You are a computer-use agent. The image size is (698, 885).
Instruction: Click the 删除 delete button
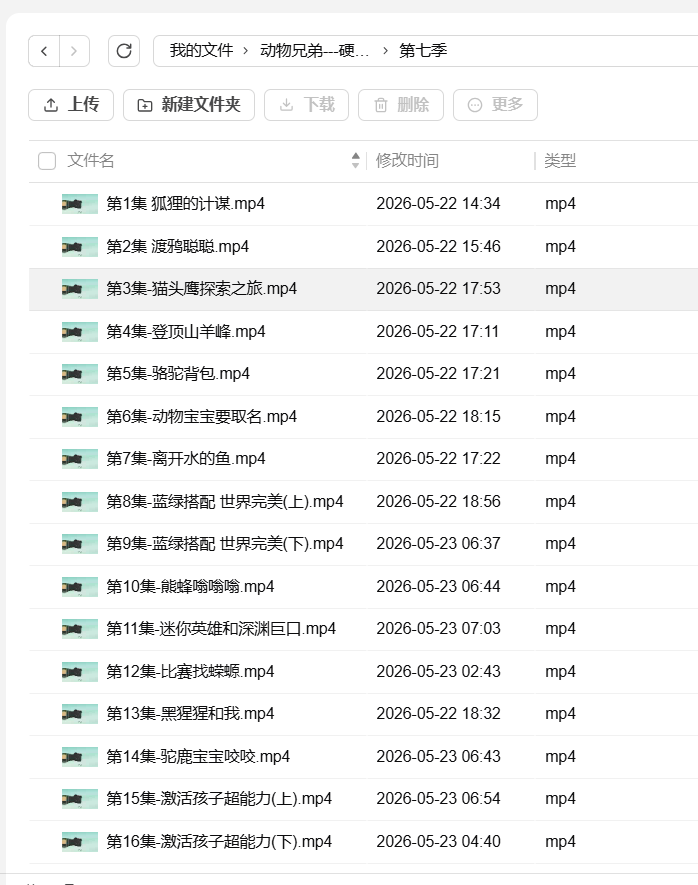coord(401,104)
